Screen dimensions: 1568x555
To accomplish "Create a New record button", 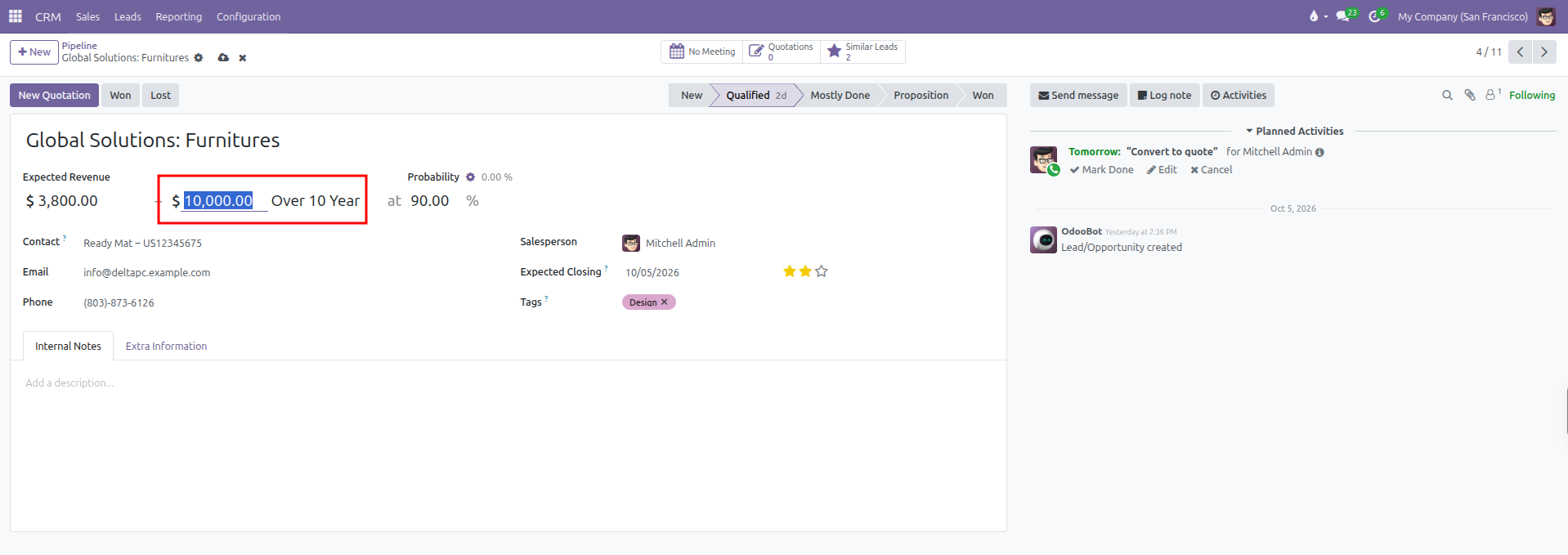I will pyautogui.click(x=34, y=52).
